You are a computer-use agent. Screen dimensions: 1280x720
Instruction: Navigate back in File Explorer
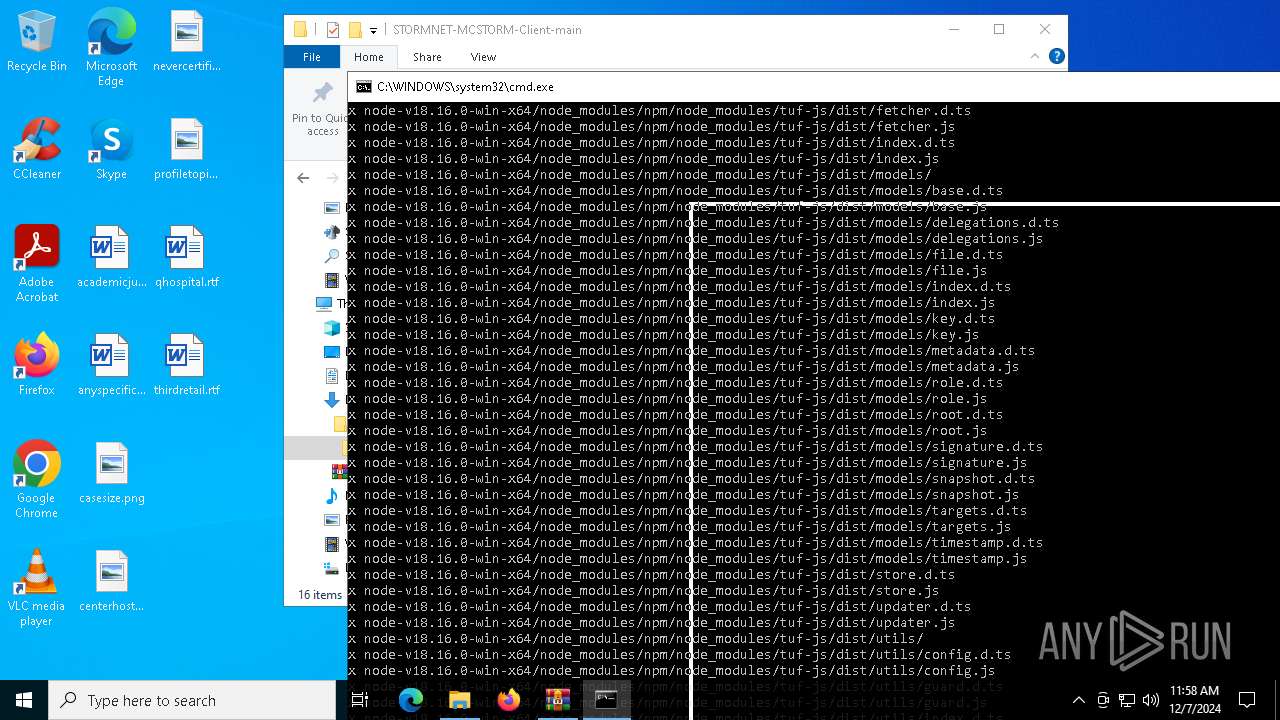point(303,178)
